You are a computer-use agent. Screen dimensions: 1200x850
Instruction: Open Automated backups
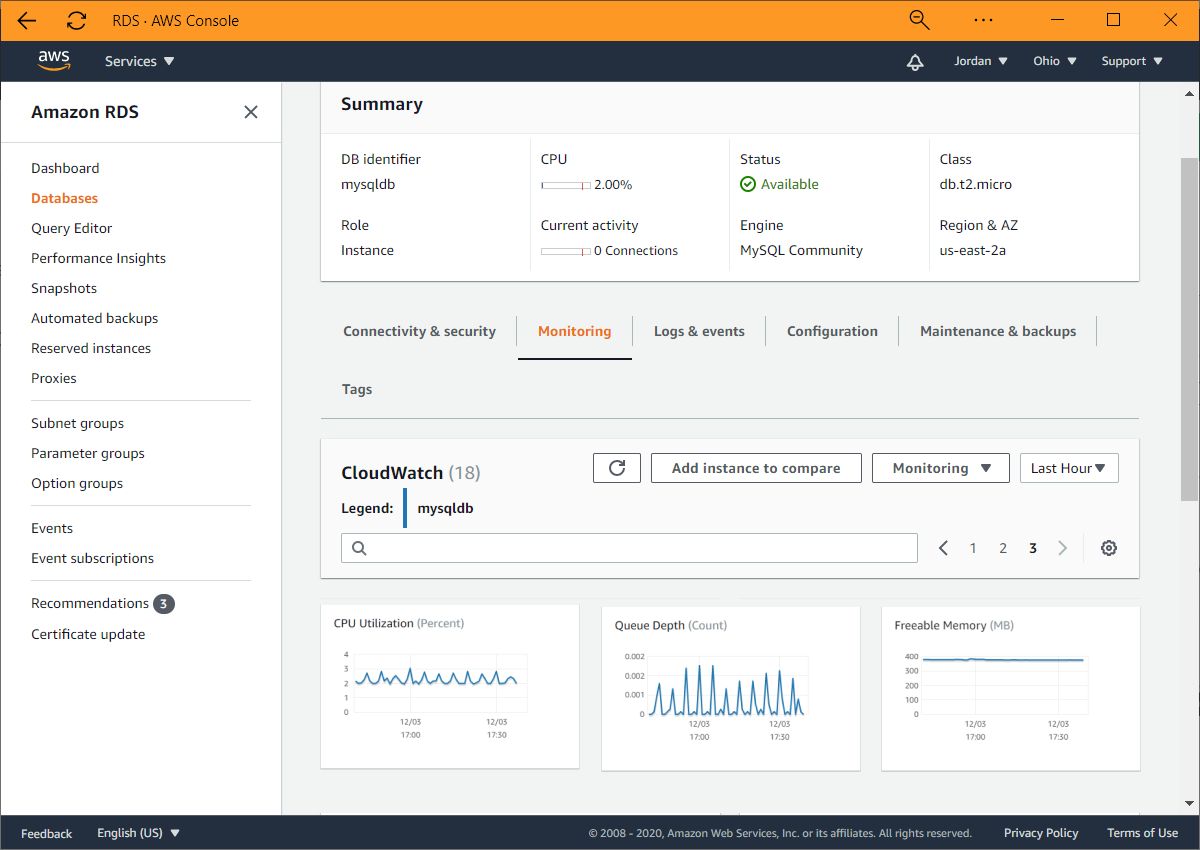point(94,318)
